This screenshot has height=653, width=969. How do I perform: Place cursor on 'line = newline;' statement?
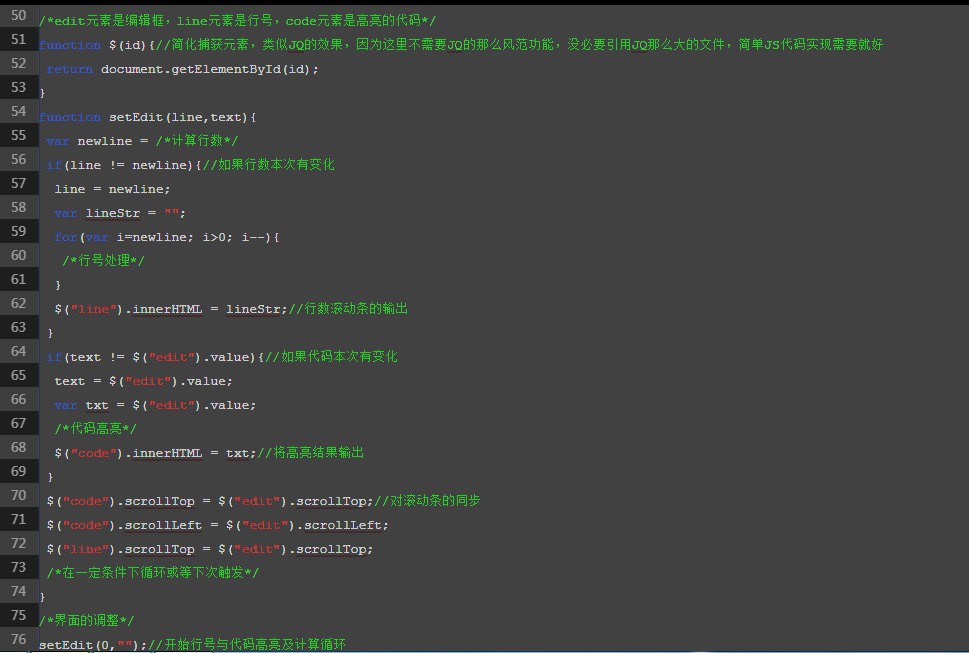coord(112,189)
